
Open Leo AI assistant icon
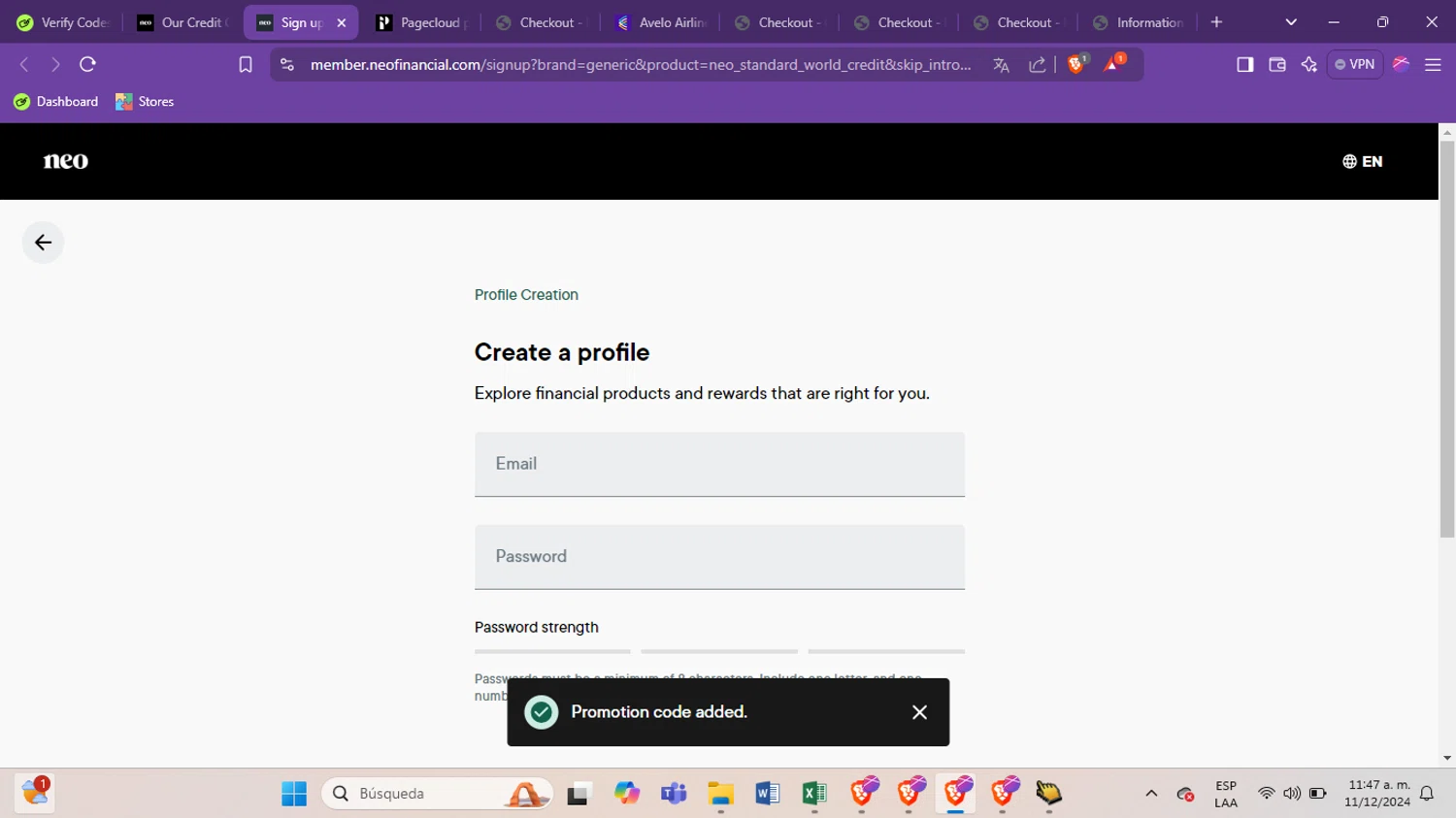pos(1308,64)
